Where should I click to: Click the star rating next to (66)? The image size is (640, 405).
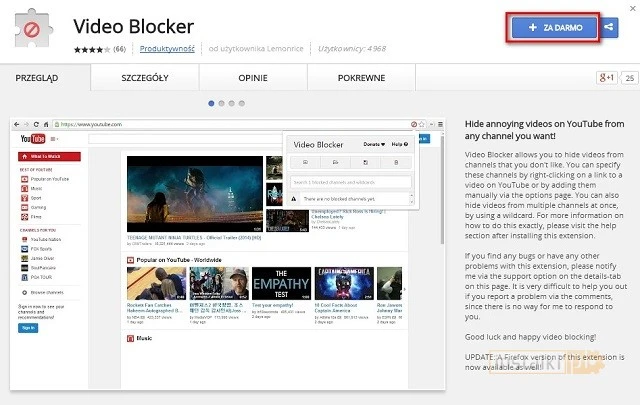92,49
